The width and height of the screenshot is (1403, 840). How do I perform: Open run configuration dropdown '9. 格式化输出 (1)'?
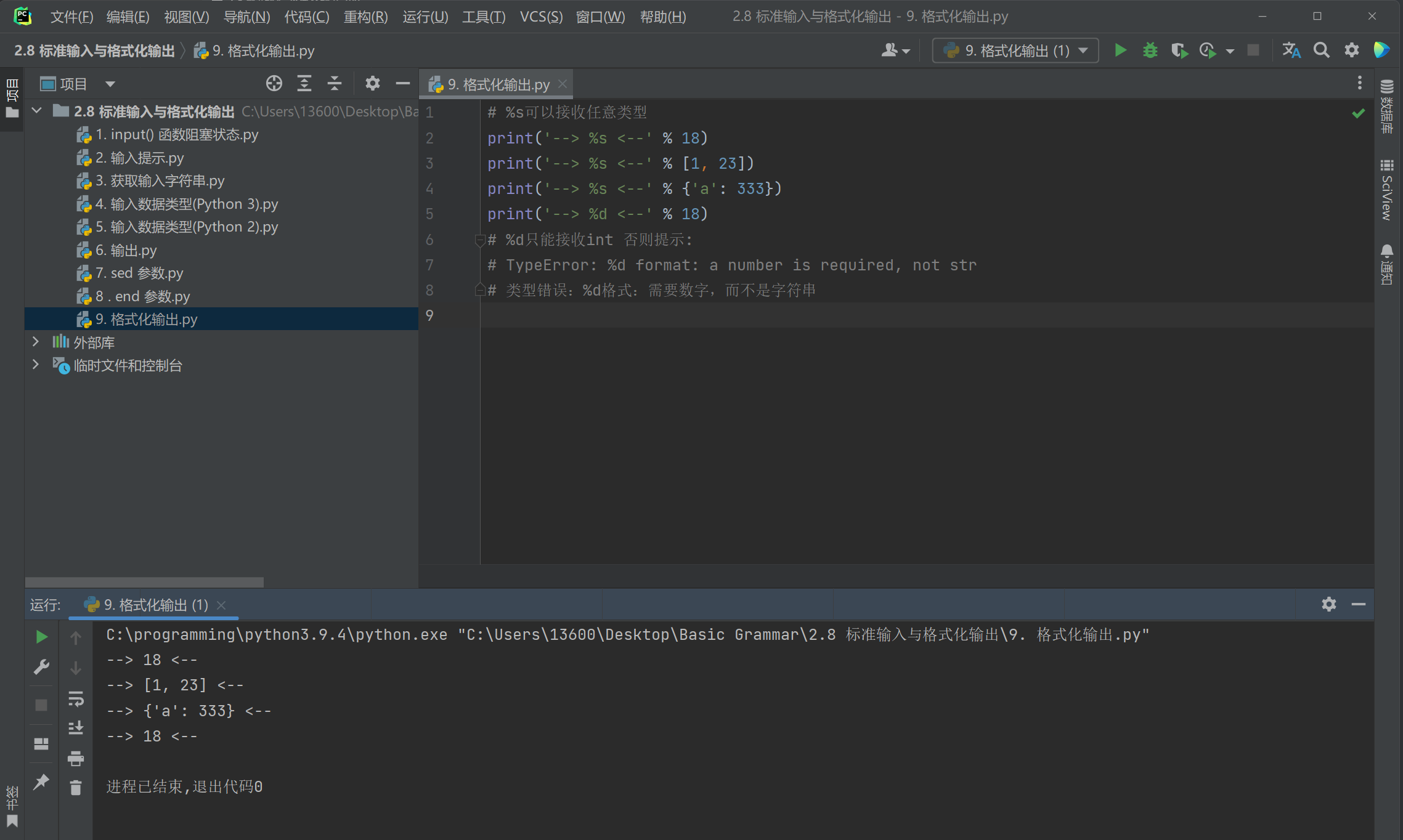click(x=1015, y=50)
